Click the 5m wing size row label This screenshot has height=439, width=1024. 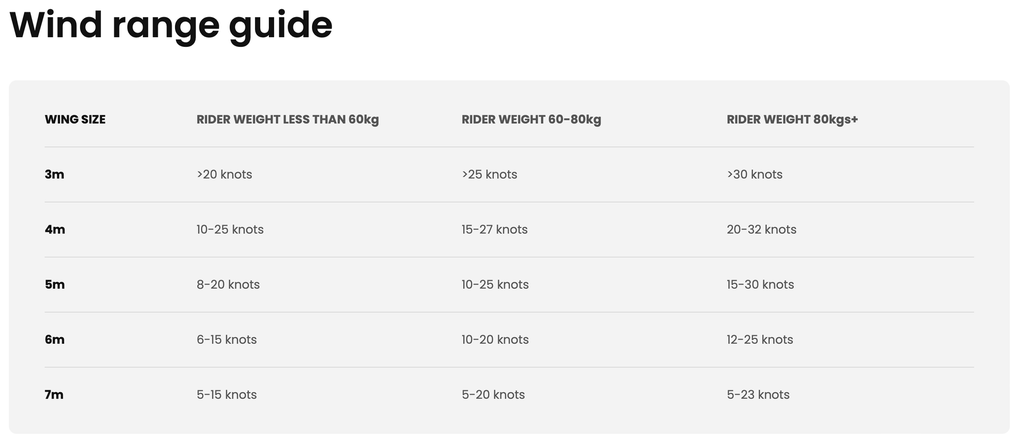(x=55, y=284)
